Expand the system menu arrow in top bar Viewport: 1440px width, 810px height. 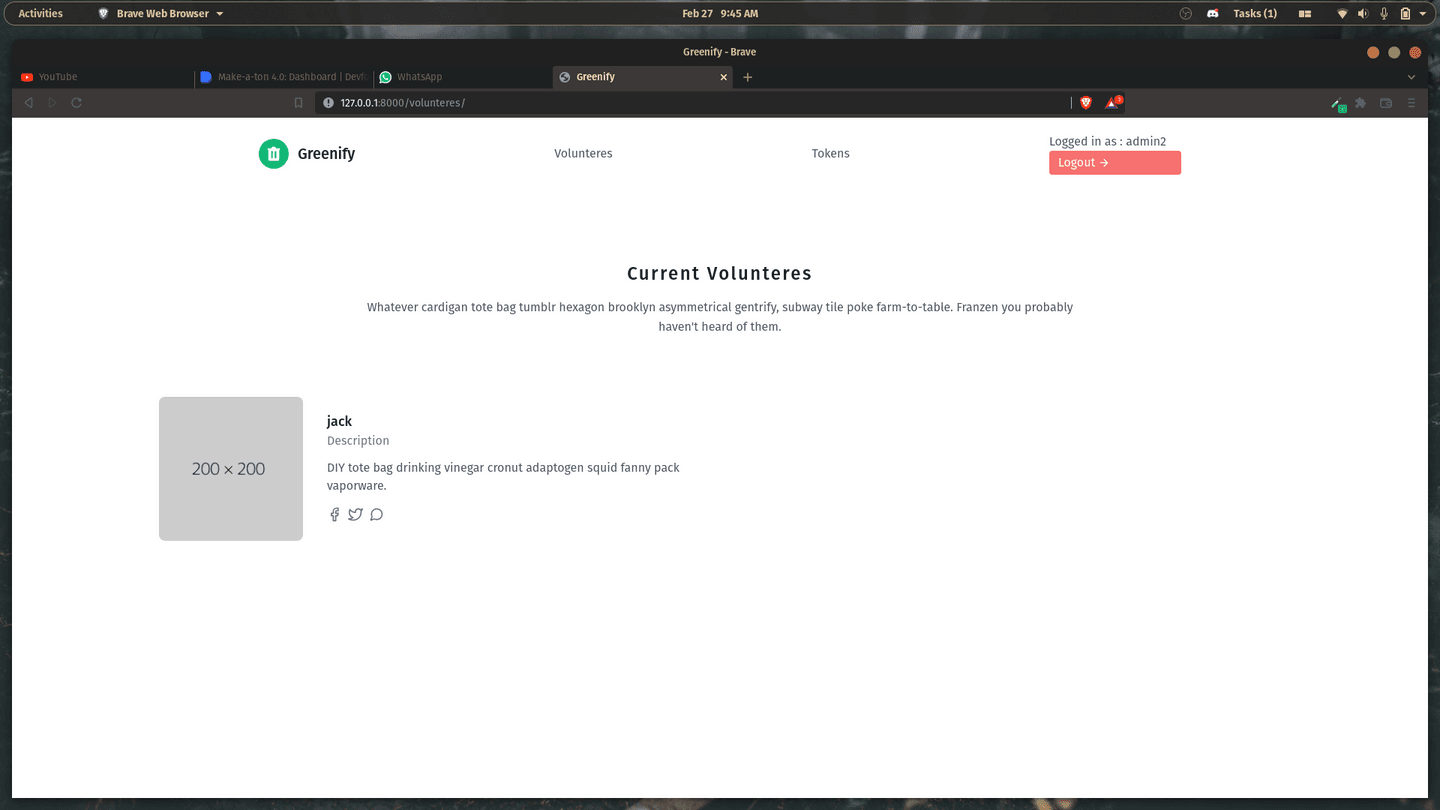pos(1422,14)
